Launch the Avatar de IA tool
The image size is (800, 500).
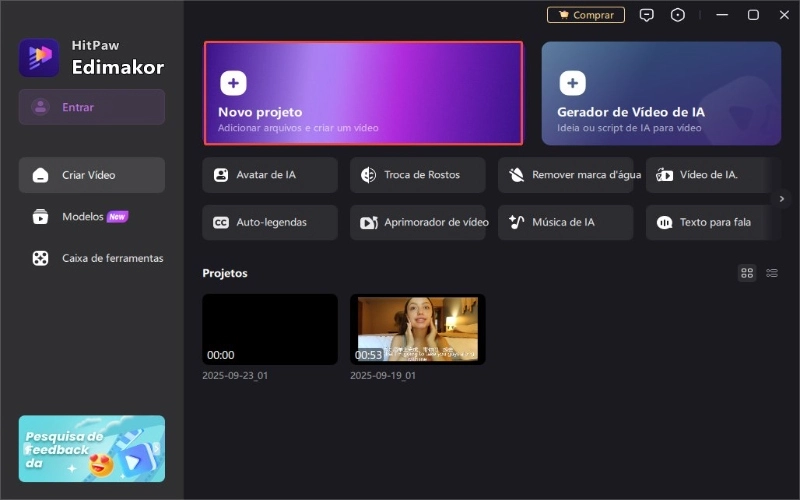pos(270,175)
